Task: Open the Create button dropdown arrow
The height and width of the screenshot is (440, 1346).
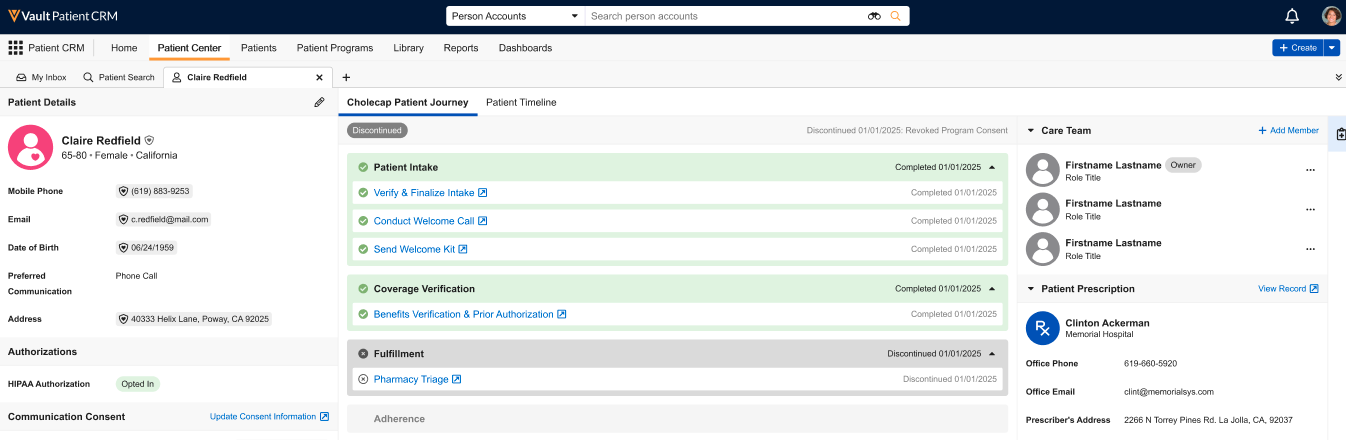Action: coord(1331,48)
